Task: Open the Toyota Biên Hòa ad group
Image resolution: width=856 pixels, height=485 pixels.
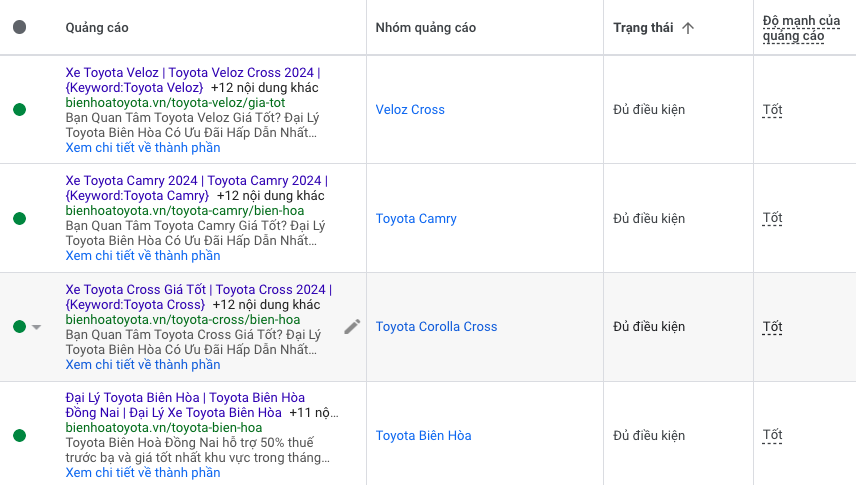Action: [x=423, y=436]
